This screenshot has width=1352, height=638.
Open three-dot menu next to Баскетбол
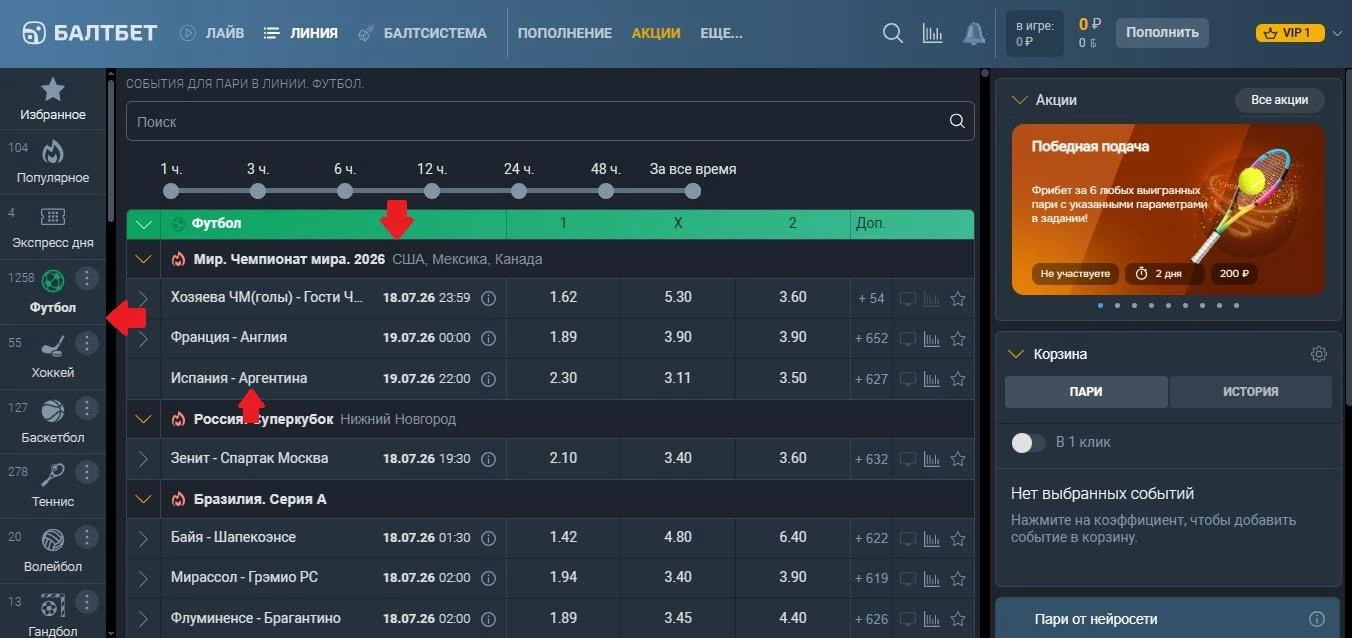point(87,408)
